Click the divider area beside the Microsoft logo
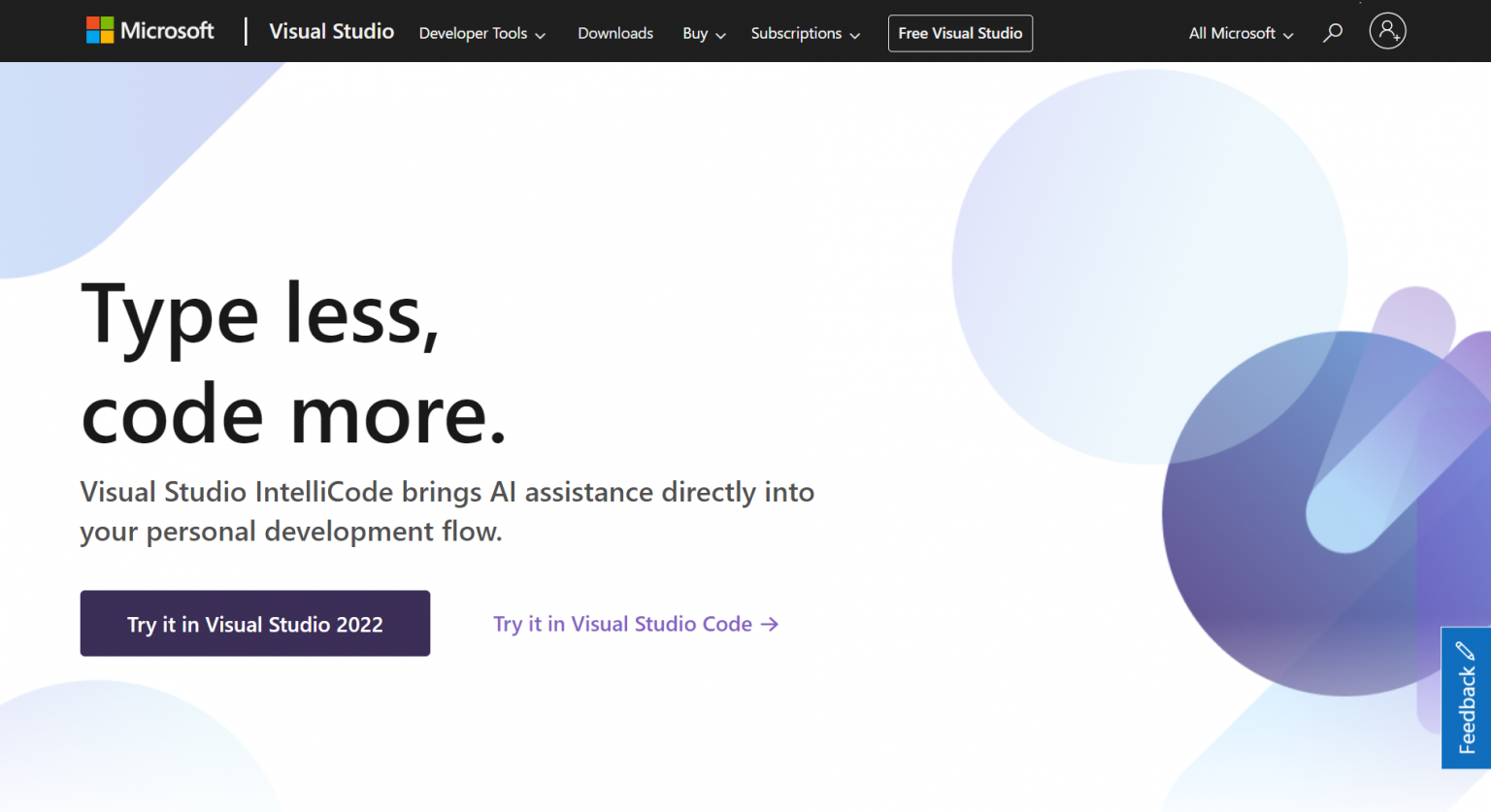 pyautogui.click(x=246, y=30)
